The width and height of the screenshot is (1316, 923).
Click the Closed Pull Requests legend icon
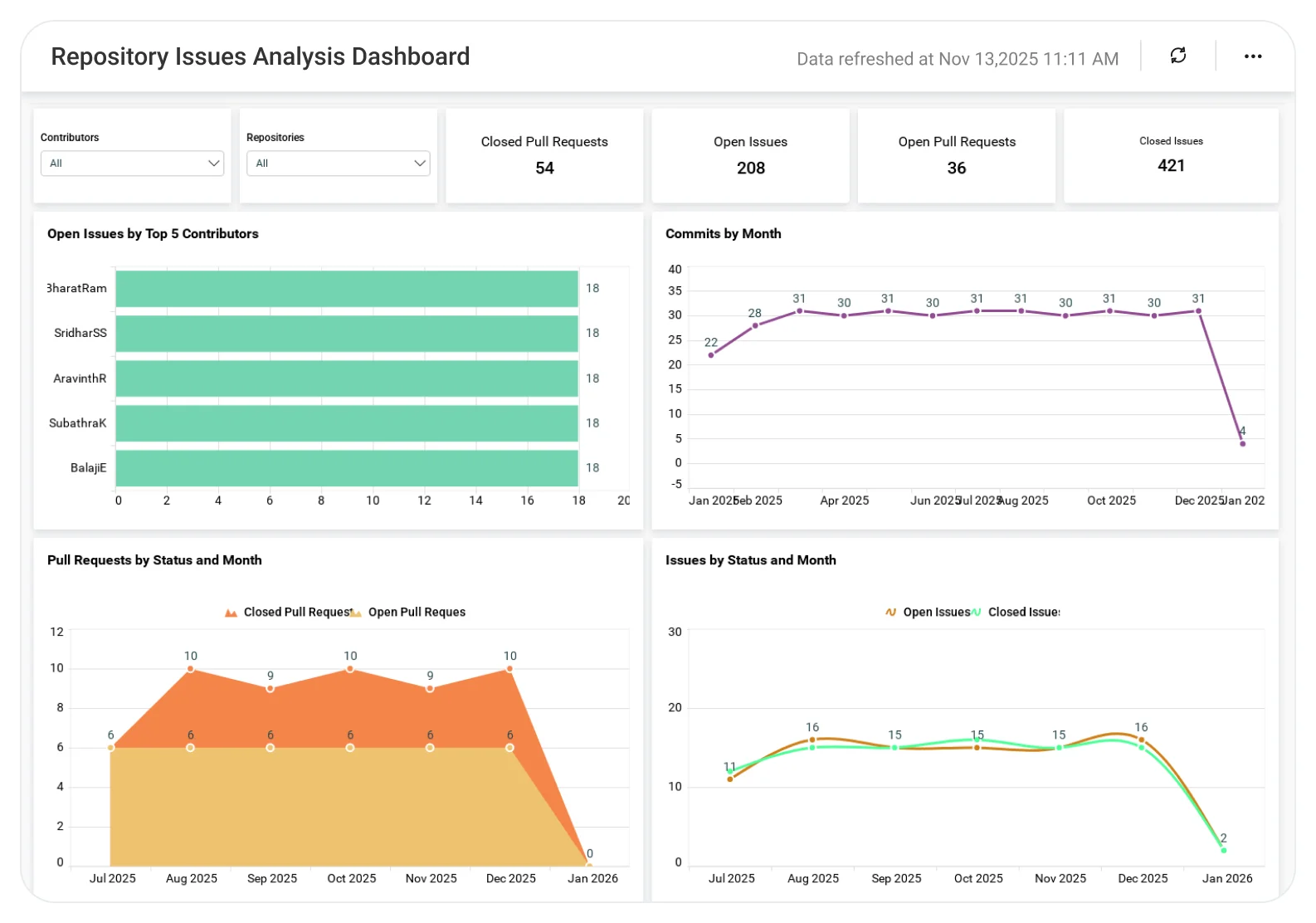point(231,613)
